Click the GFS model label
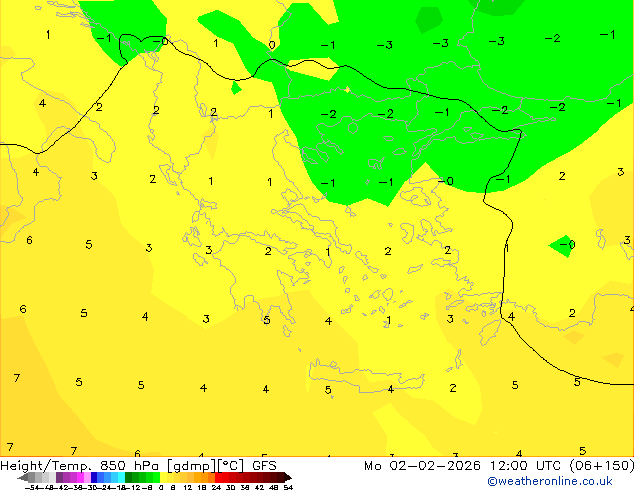The height and width of the screenshot is (490, 634). [264, 466]
